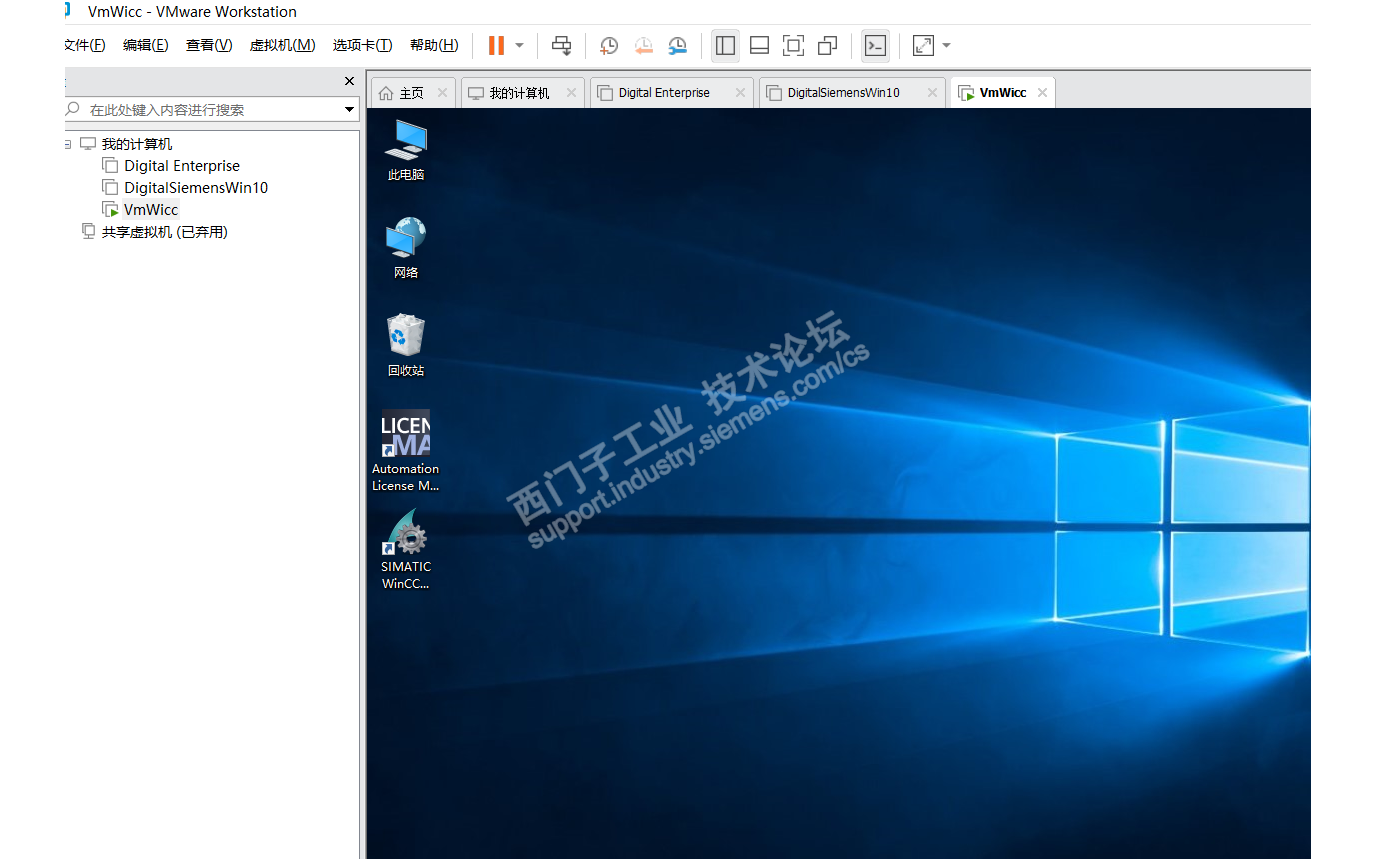
Task: Open the 虚拟机(M) menu
Action: coord(282,45)
